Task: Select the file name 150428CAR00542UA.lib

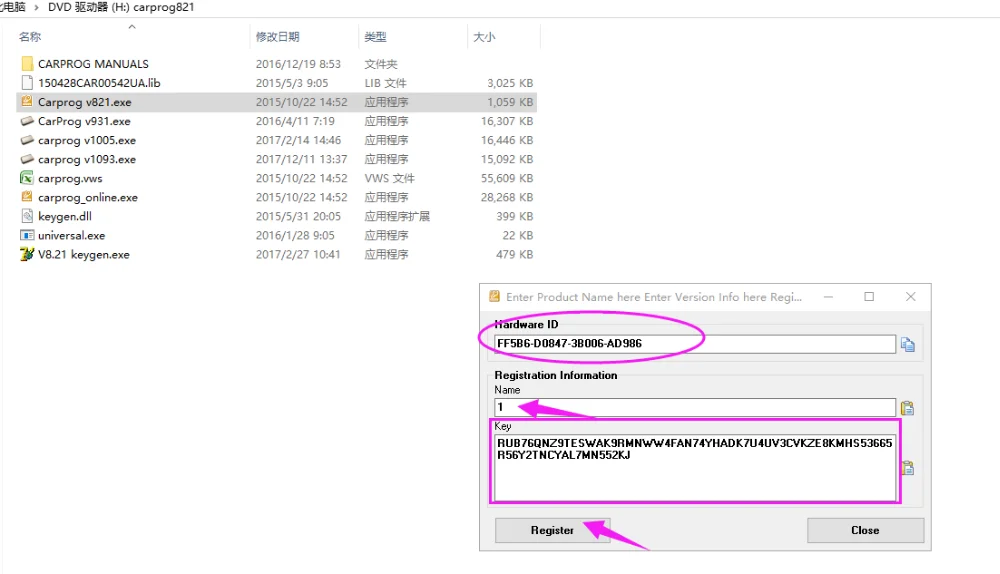Action: (99, 83)
